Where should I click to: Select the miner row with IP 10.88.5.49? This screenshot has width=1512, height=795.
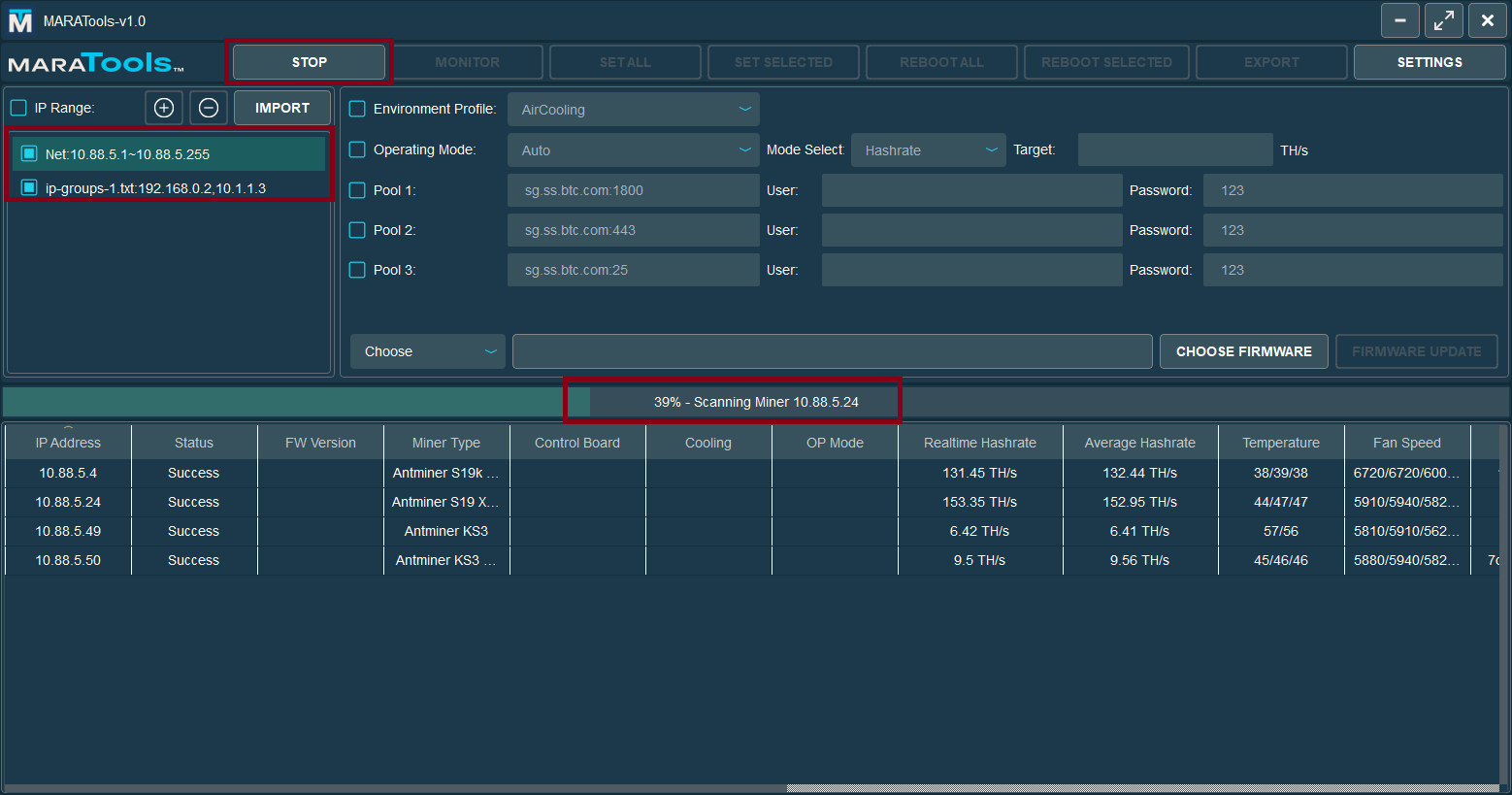pyautogui.click(x=752, y=531)
